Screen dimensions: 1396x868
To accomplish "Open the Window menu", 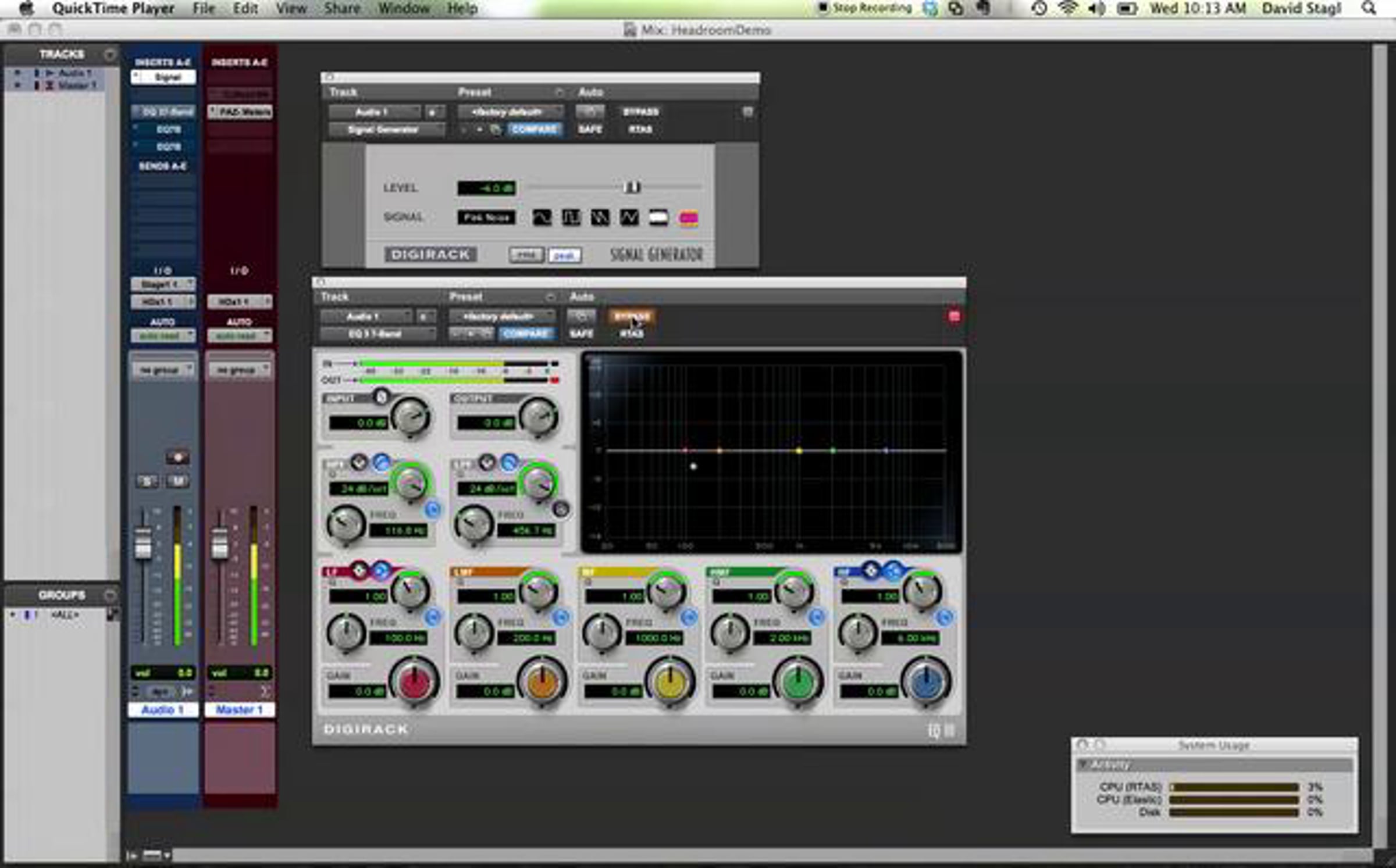I will 404,9.
